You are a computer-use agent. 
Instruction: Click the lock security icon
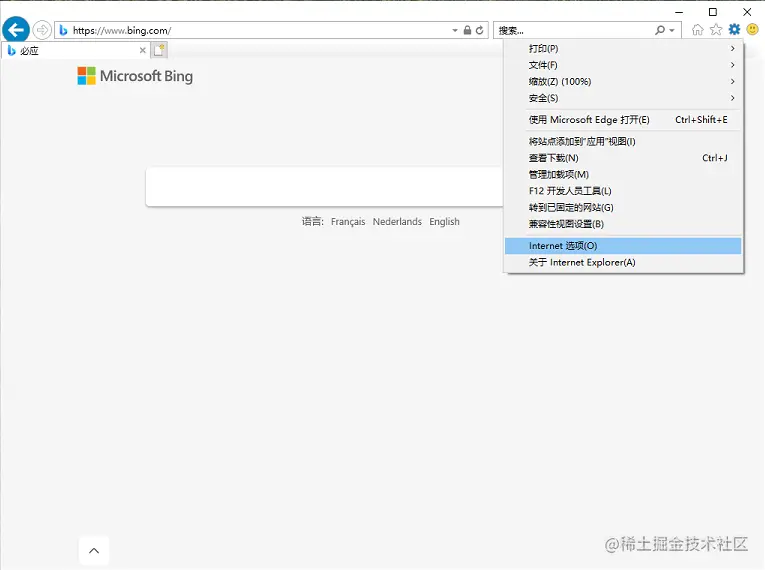(467, 30)
